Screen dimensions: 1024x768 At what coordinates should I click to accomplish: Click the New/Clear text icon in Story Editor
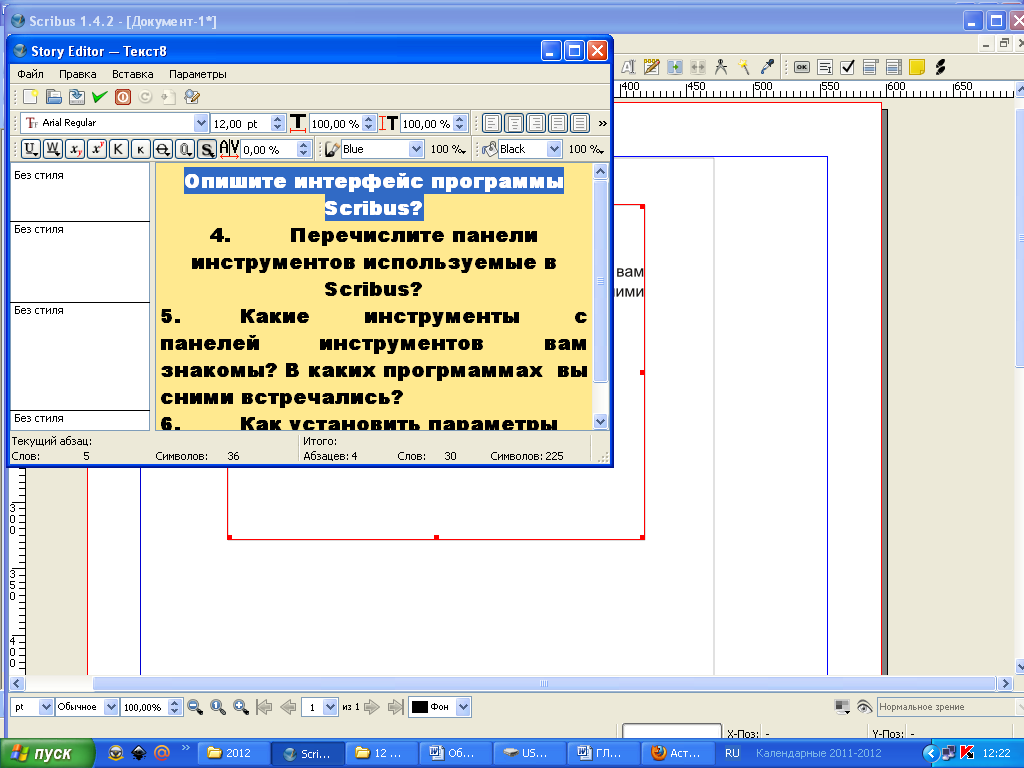click(30, 97)
